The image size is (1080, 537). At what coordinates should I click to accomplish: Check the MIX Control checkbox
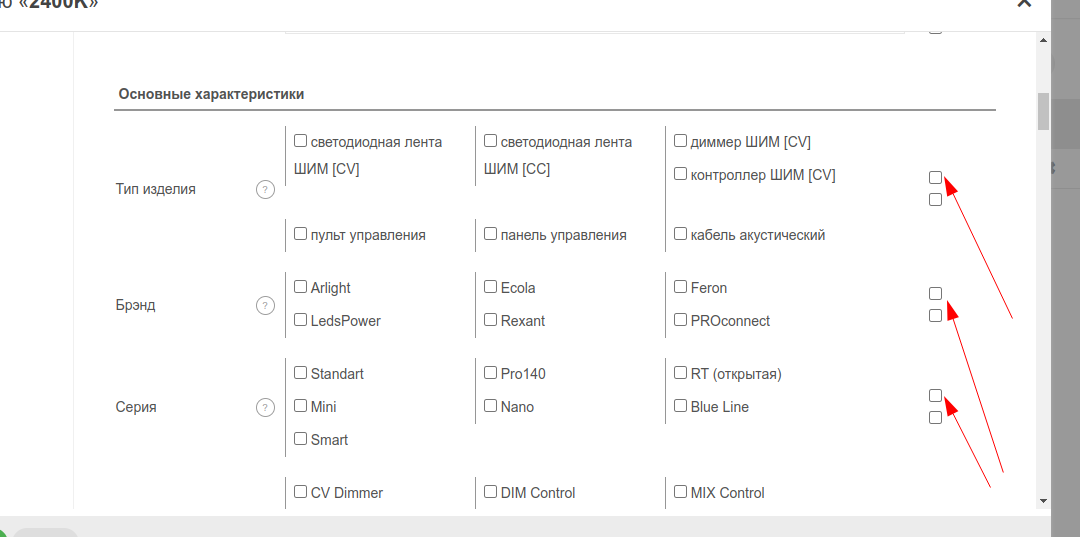pos(681,492)
